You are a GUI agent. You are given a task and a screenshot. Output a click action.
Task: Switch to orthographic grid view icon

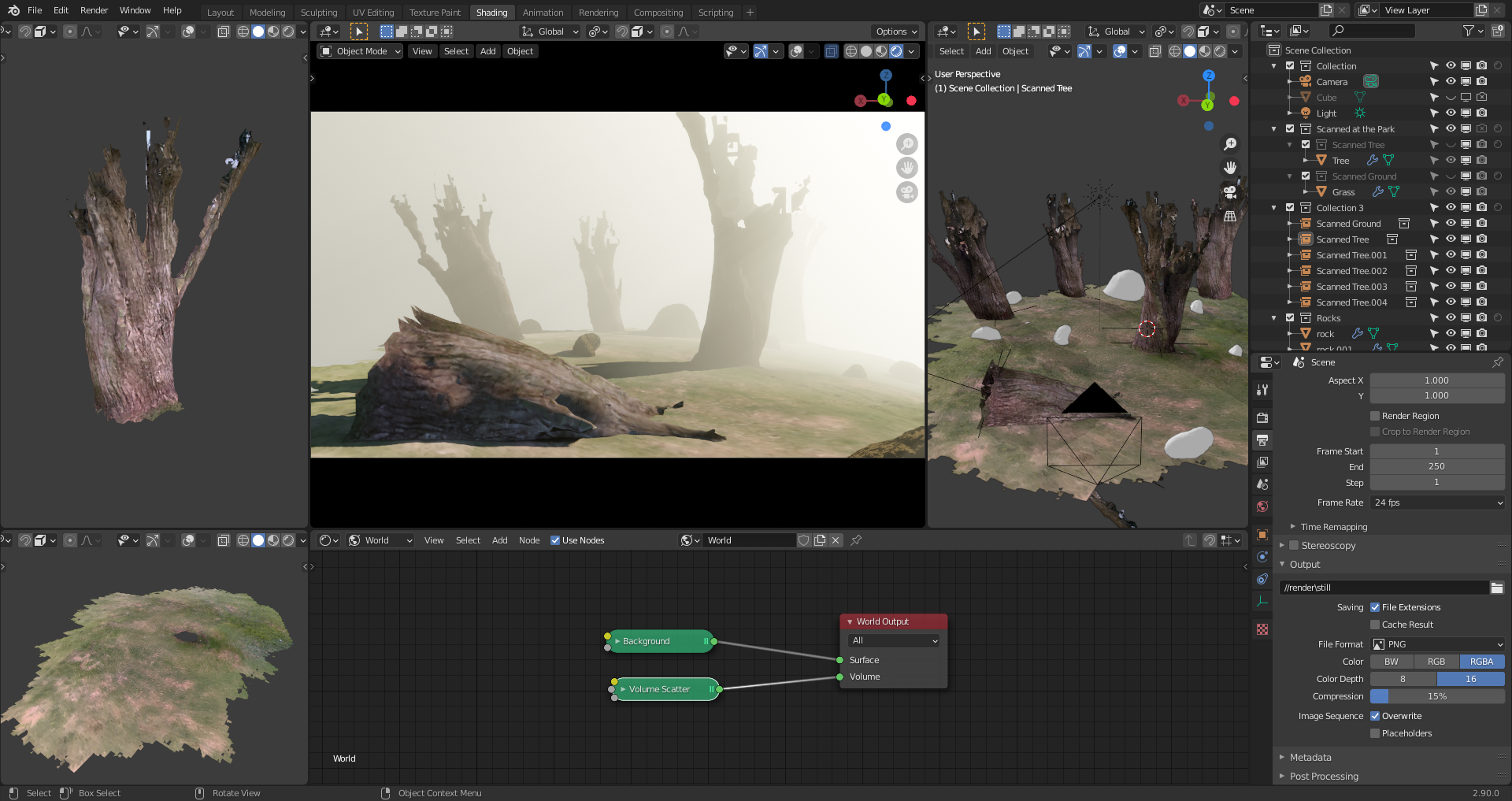coord(1229,216)
